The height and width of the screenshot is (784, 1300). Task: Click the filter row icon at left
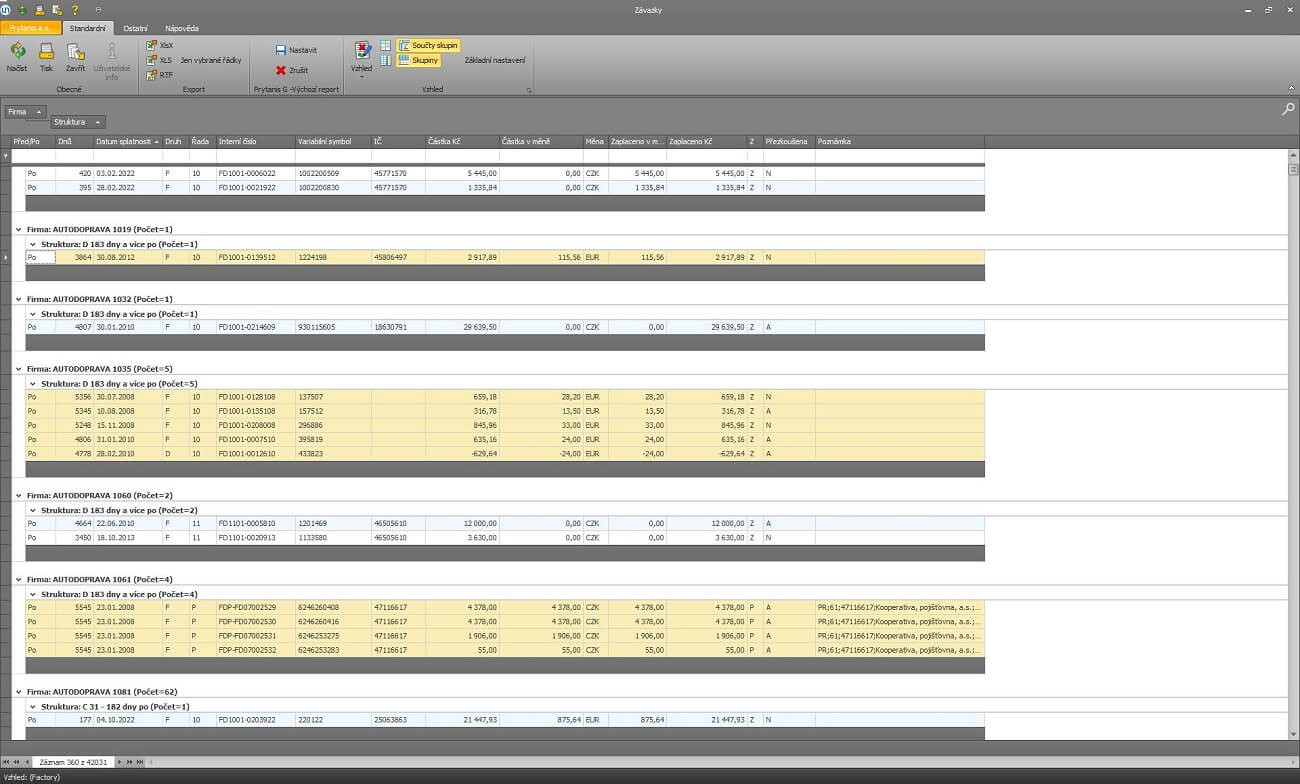click(x=5, y=156)
